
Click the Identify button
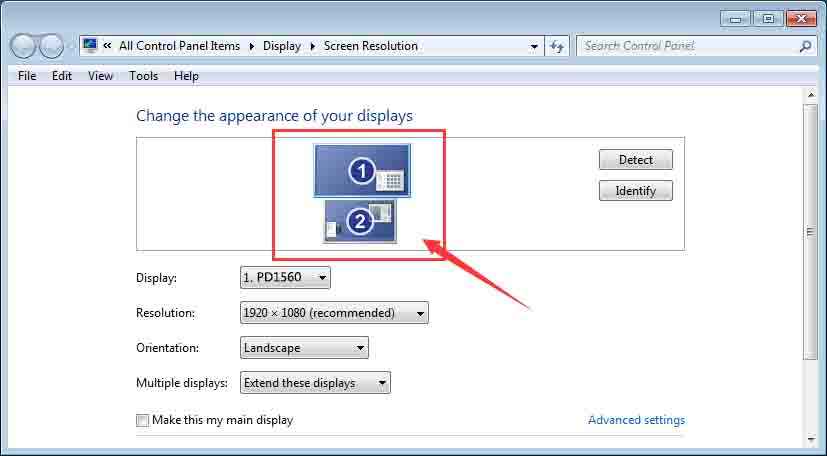(x=636, y=191)
